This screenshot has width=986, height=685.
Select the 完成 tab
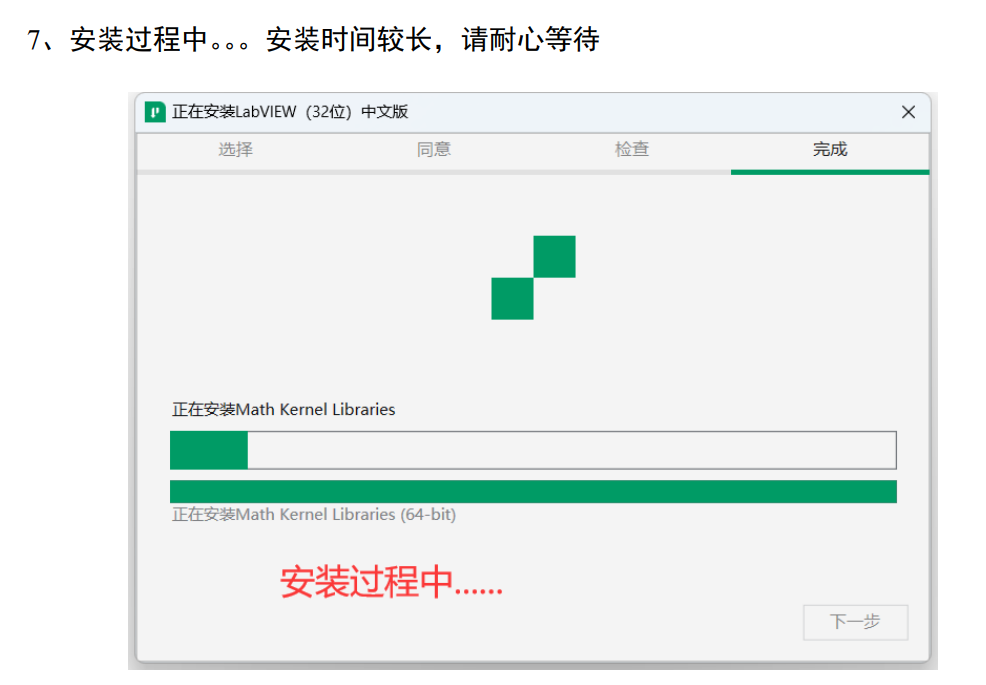[x=829, y=150]
